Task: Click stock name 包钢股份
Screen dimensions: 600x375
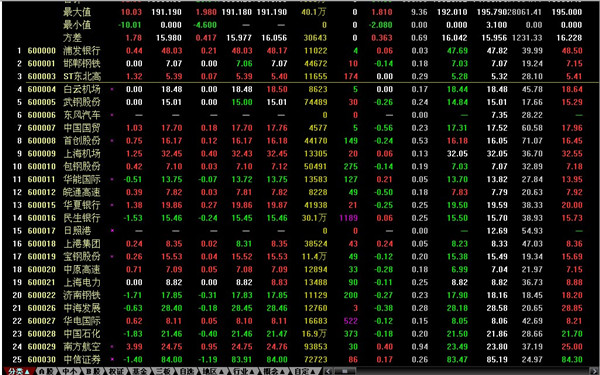Action: (82, 166)
